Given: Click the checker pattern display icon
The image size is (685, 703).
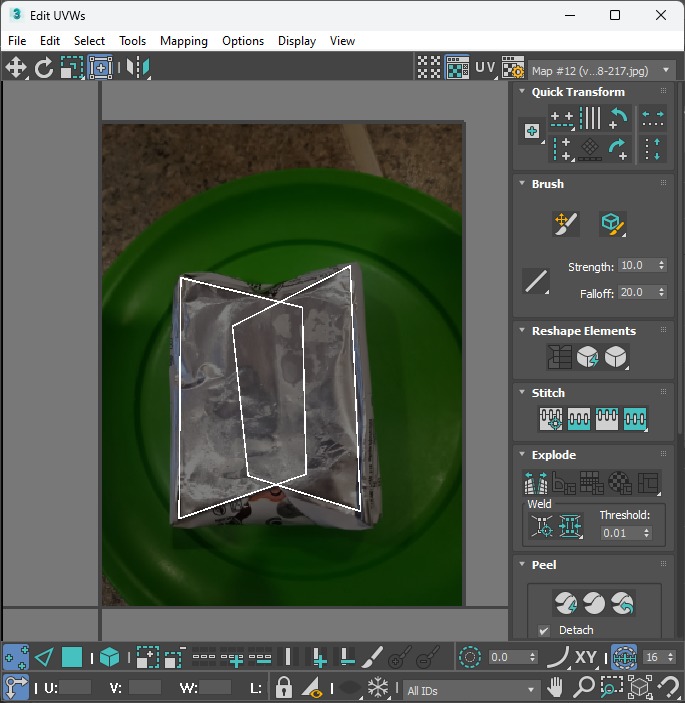Looking at the screenshot, I should pos(429,67).
